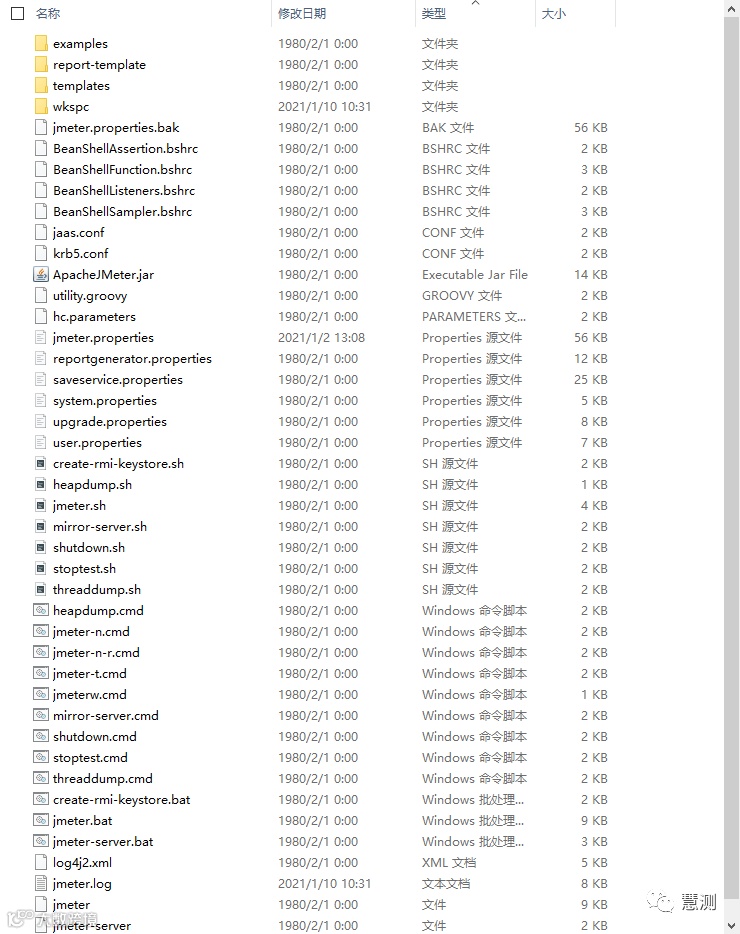Click the jmeterw.cmd command script icon

pyautogui.click(x=41, y=695)
